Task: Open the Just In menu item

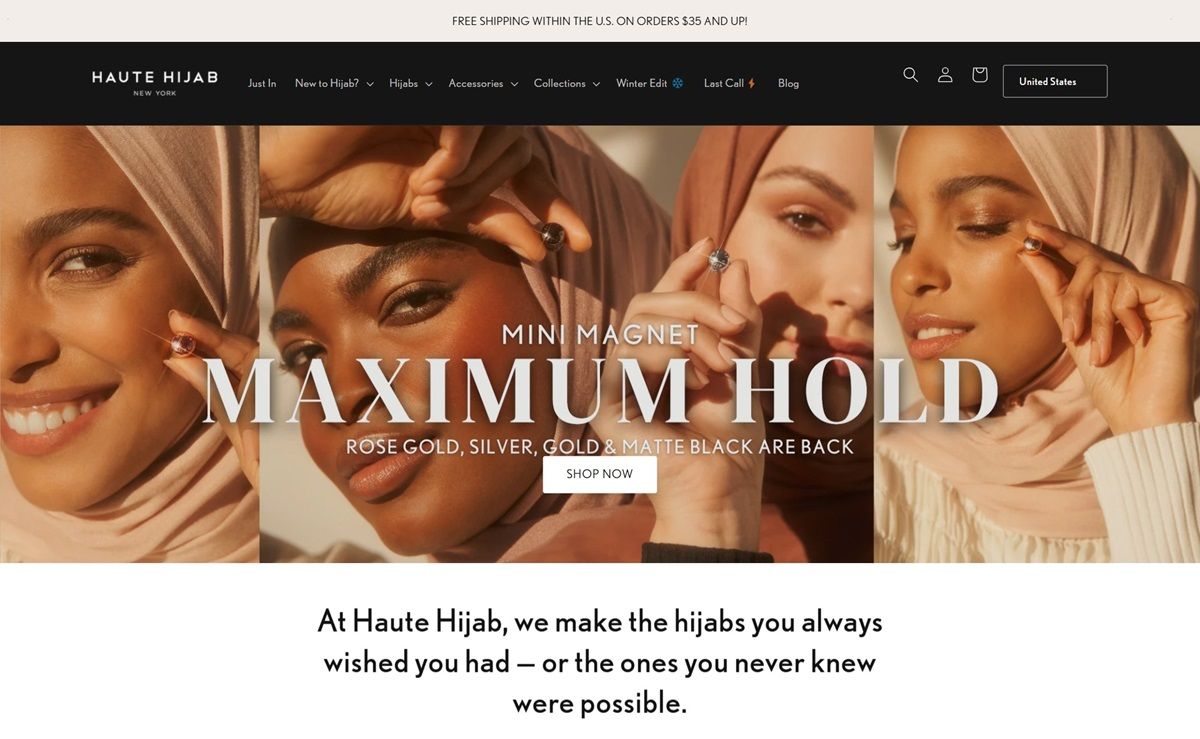Action: [262, 83]
